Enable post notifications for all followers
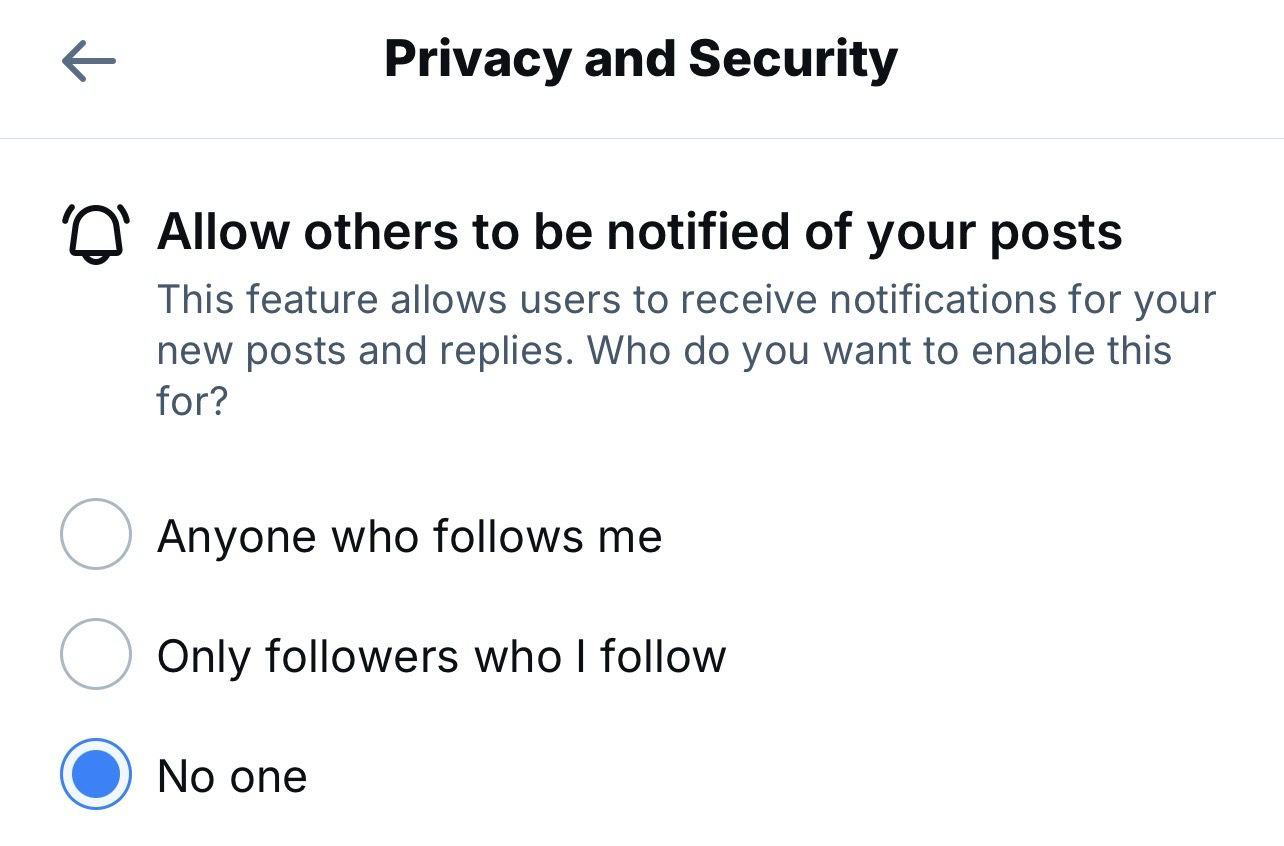 (96, 534)
